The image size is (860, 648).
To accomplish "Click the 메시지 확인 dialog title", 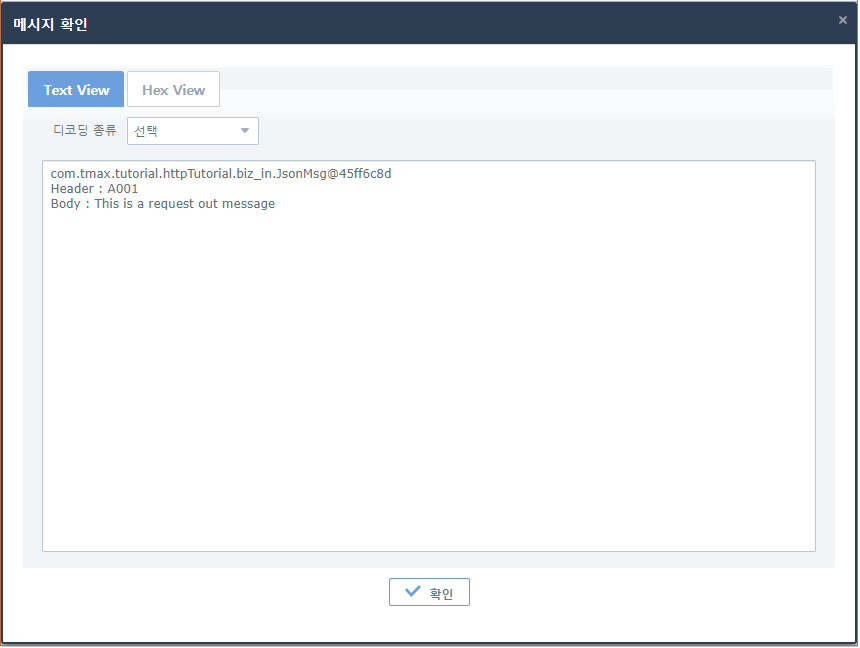I will click(50, 23).
